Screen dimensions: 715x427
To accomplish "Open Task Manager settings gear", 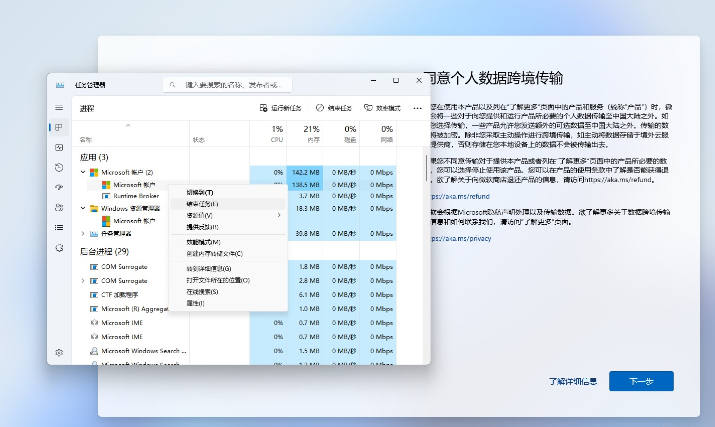I will tap(59, 352).
